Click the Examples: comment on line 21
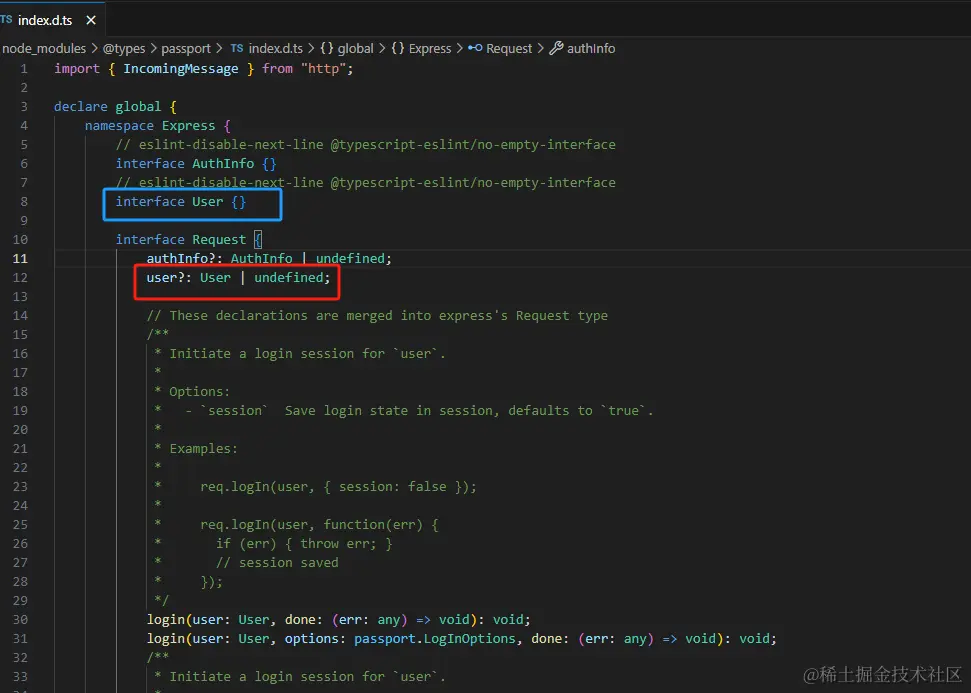The height and width of the screenshot is (693, 971). tap(203, 449)
